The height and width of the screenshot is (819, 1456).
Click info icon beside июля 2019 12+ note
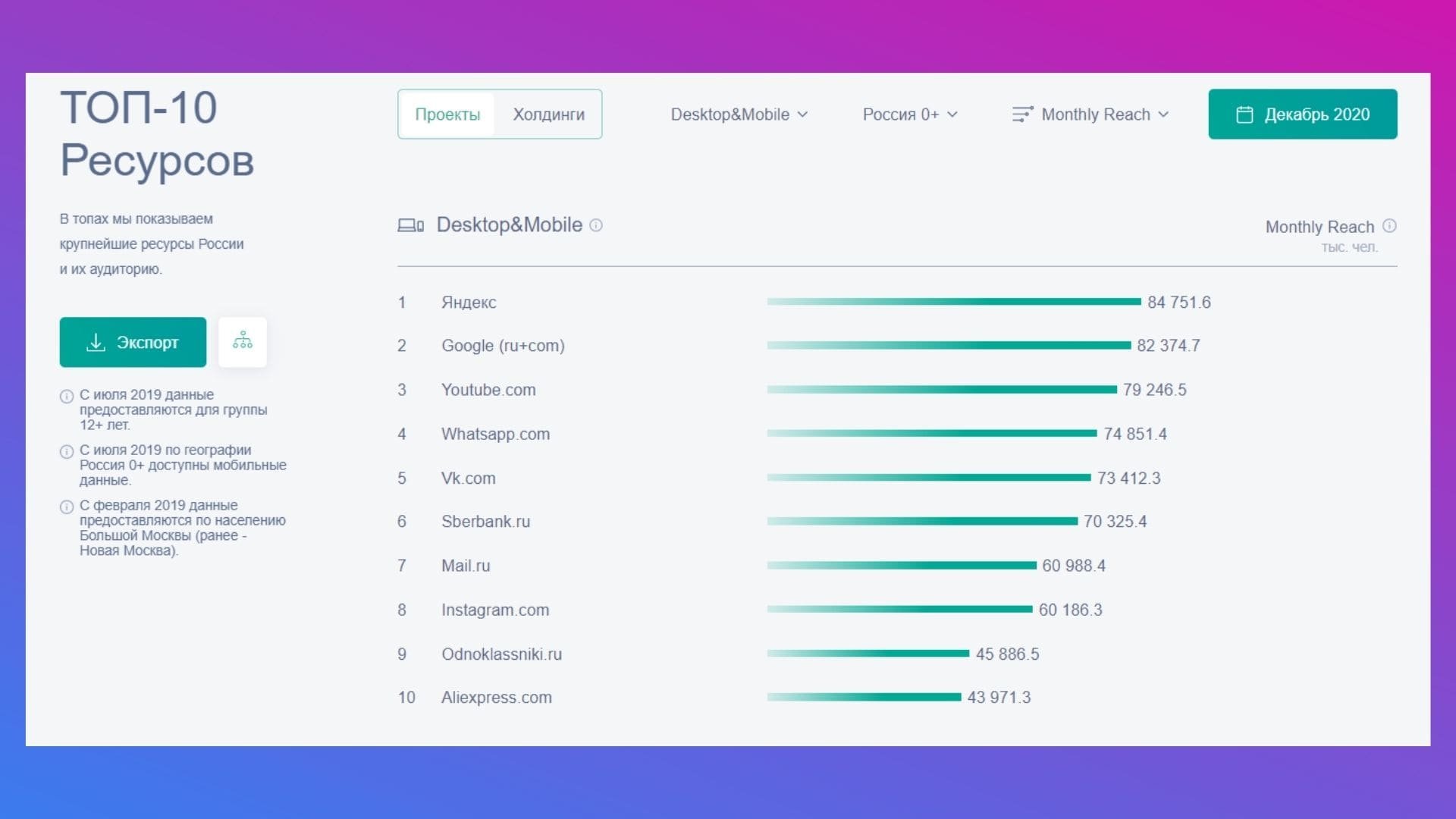click(x=67, y=396)
